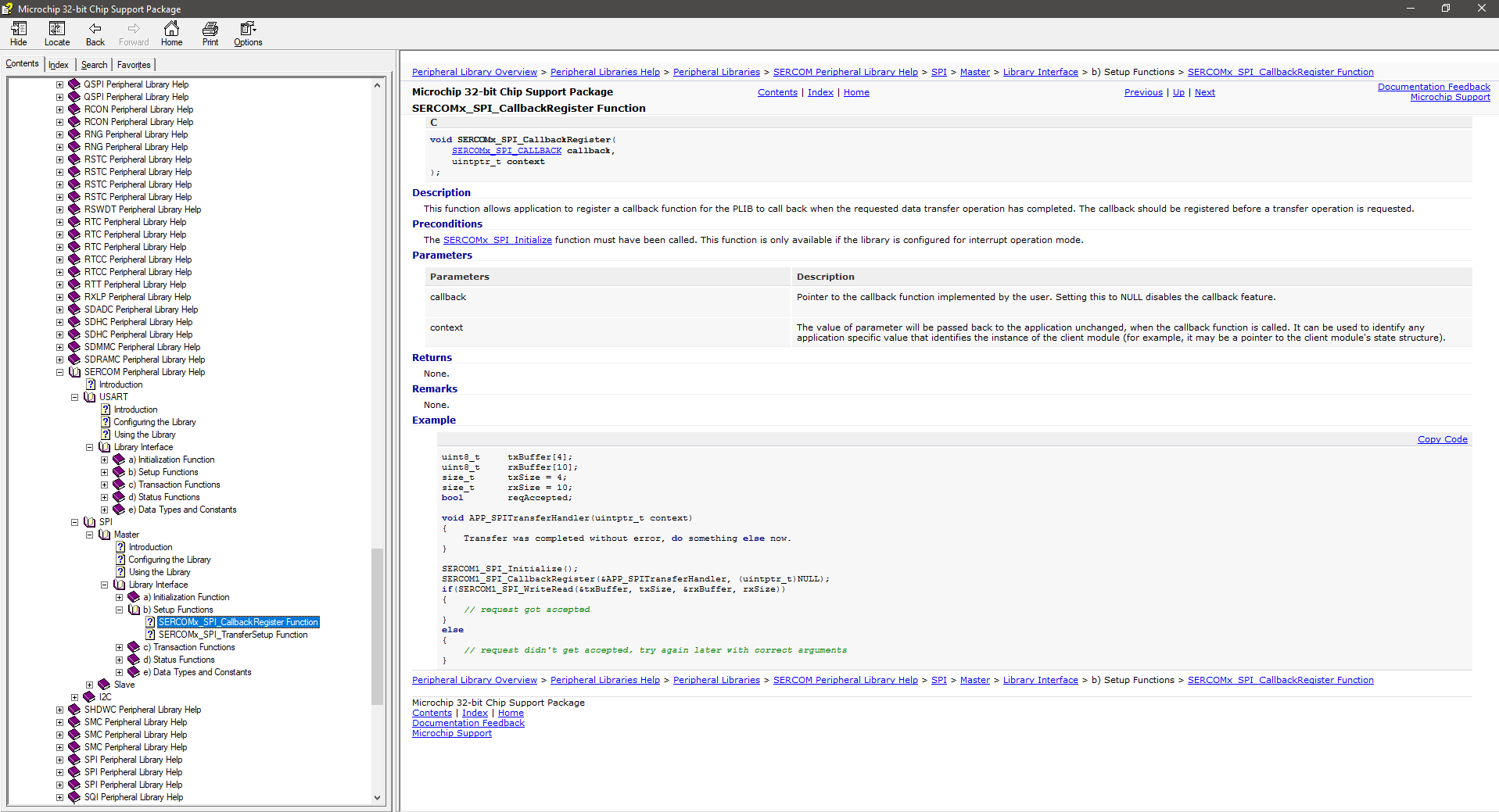Viewport: 1499px width, 812px height.
Task: Click the Copy Code link
Action: pos(1442,439)
